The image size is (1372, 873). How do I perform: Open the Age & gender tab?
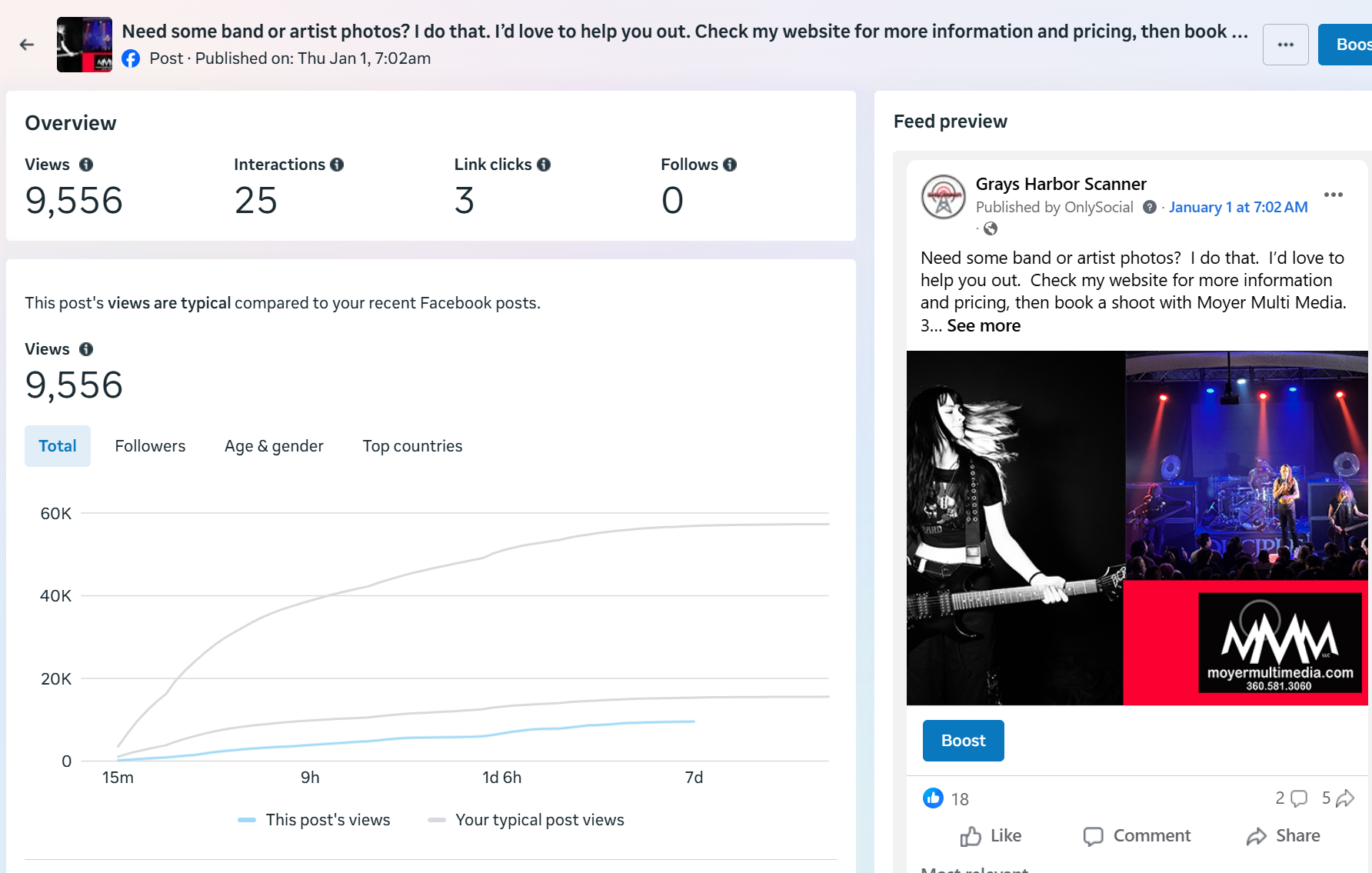pos(274,446)
